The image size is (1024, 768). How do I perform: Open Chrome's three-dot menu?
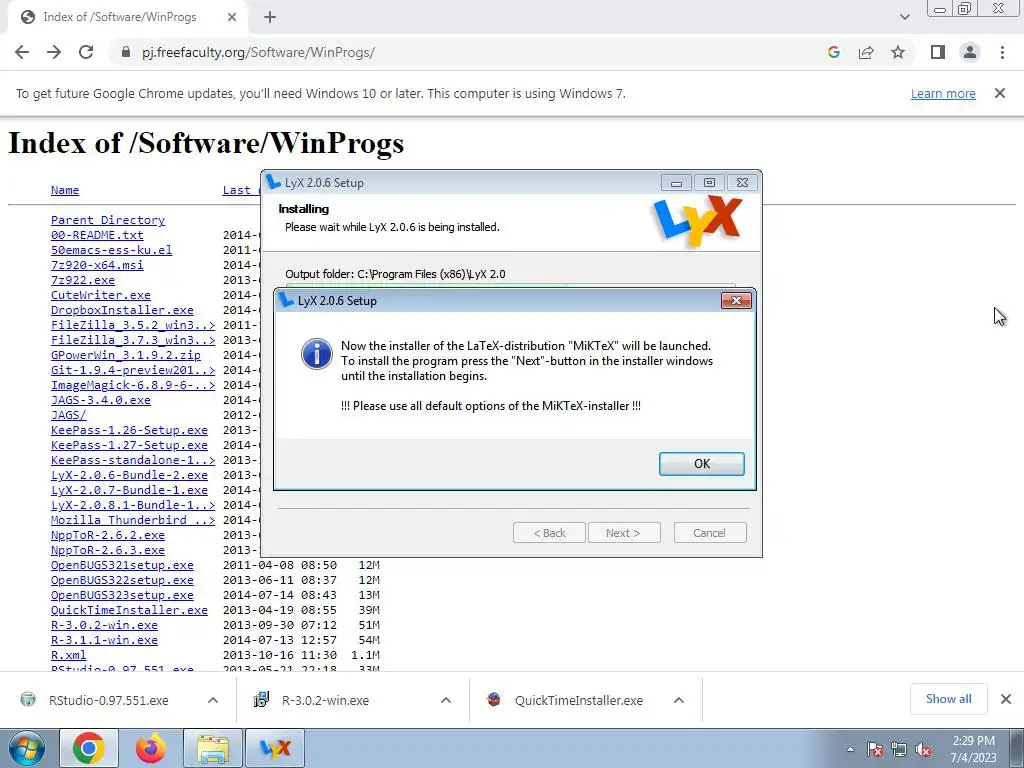point(1002,52)
